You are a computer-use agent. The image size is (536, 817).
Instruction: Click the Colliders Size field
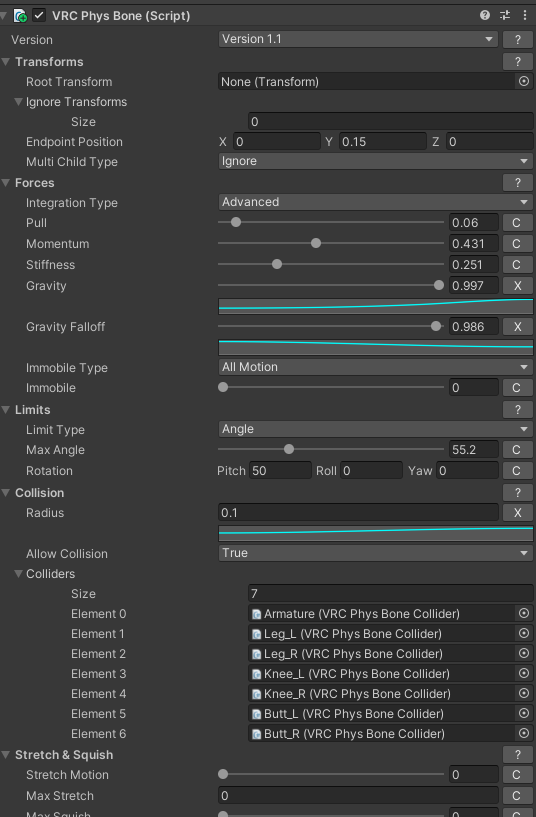391,593
